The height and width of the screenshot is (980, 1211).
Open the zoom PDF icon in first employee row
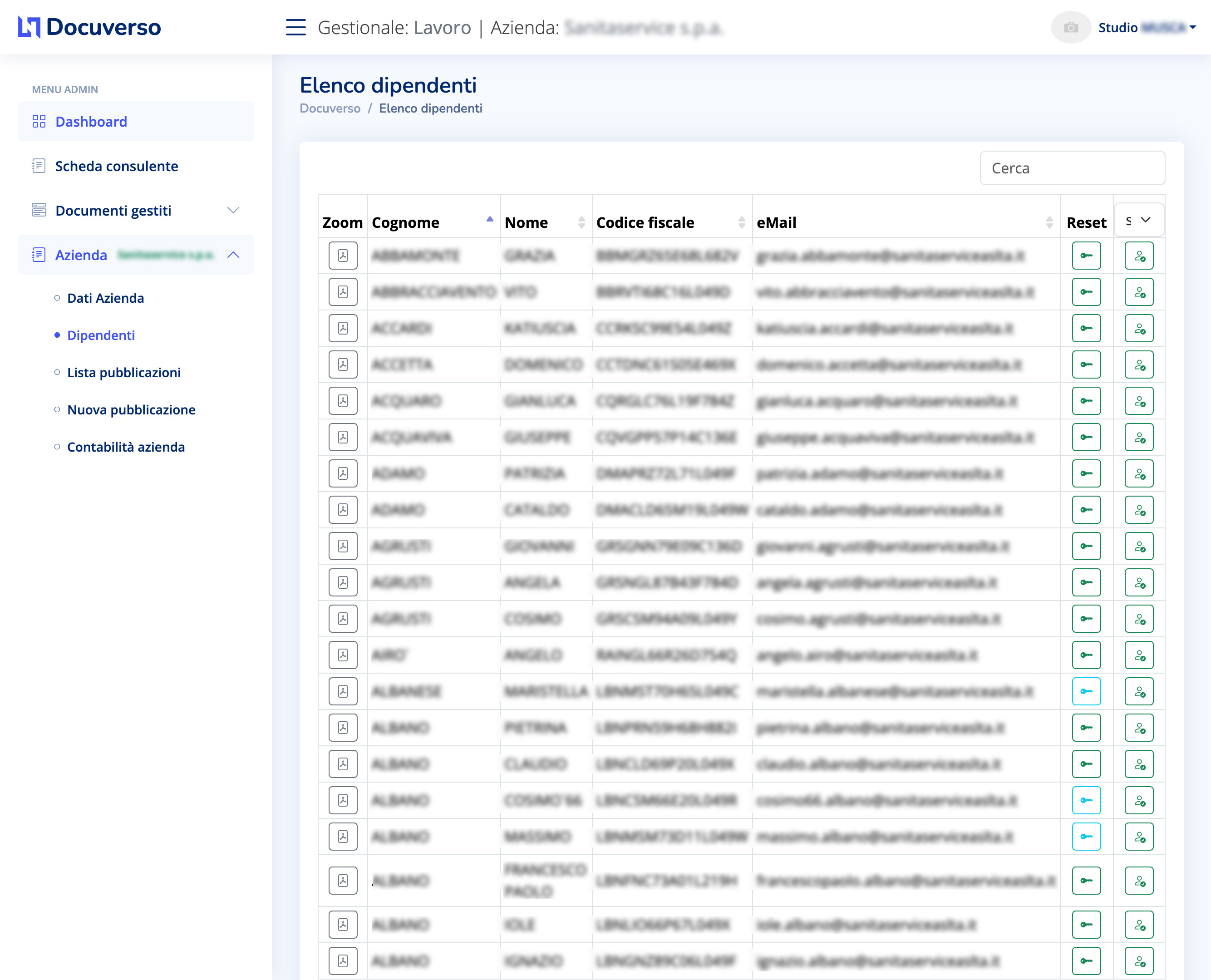(343, 256)
